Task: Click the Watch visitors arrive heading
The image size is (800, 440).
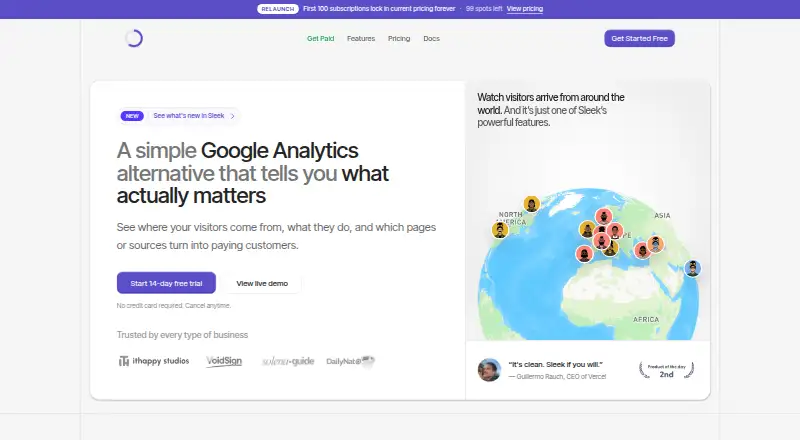Action: pyautogui.click(x=551, y=110)
